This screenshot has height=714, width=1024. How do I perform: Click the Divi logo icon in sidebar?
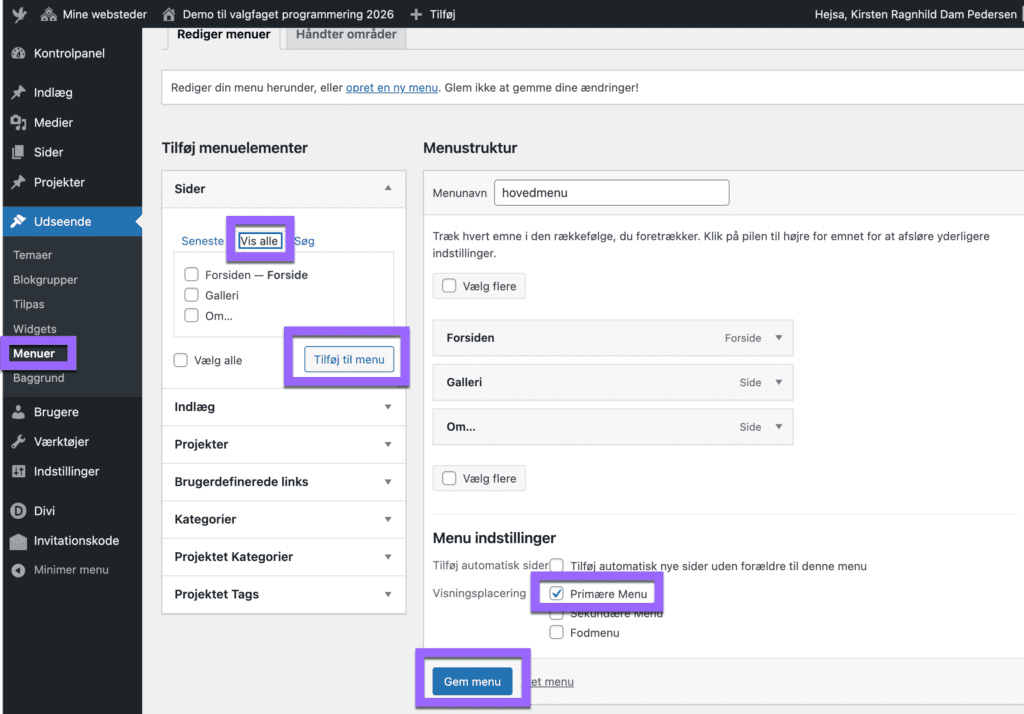pos(18,511)
